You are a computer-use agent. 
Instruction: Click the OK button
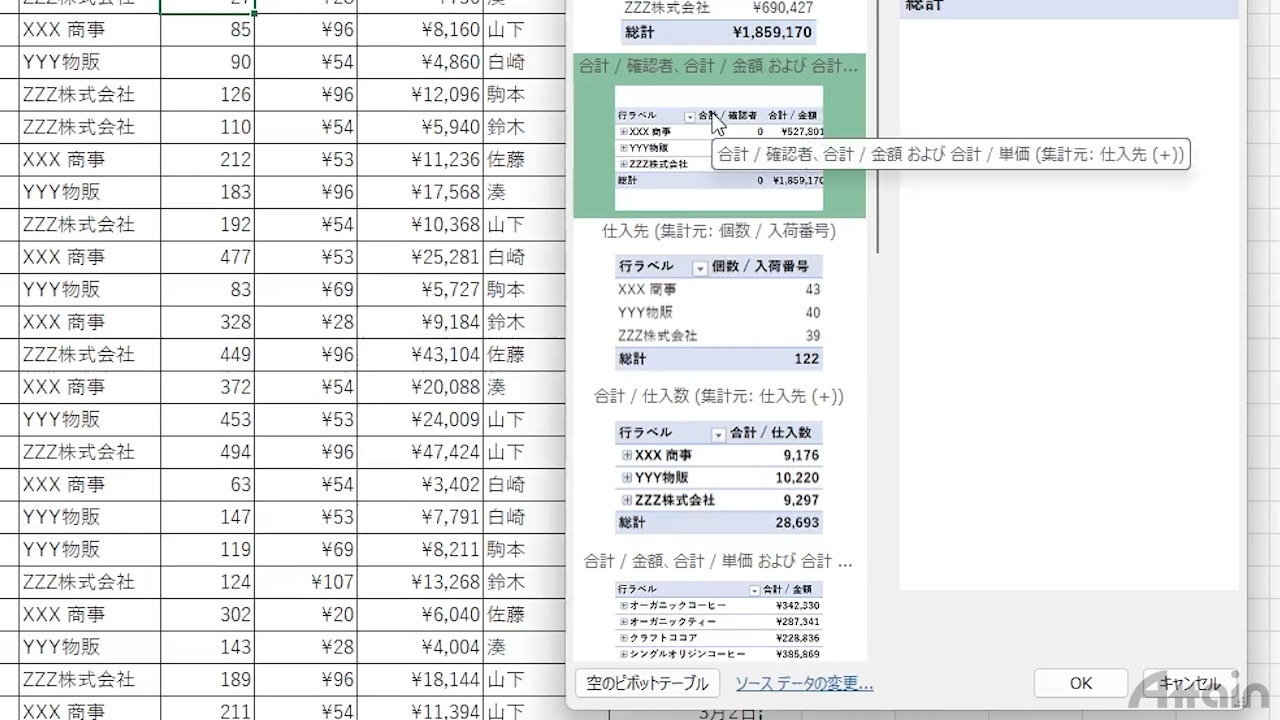click(1080, 683)
